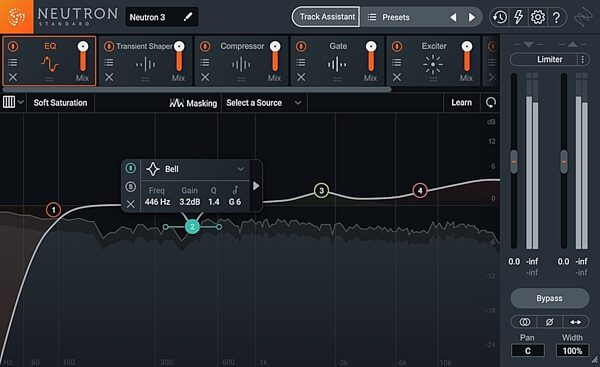Open the EQ module presets list icon

pos(13,62)
